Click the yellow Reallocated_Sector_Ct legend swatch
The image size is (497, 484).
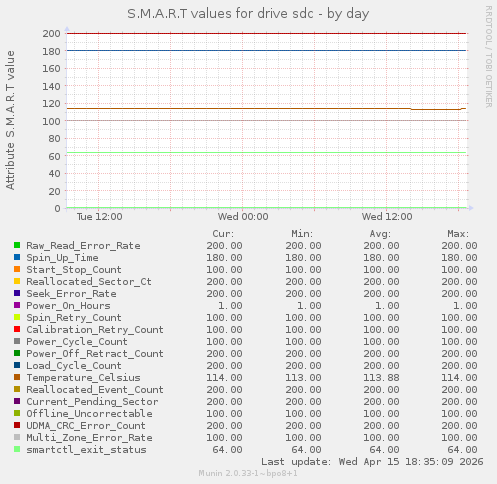tap(17, 281)
